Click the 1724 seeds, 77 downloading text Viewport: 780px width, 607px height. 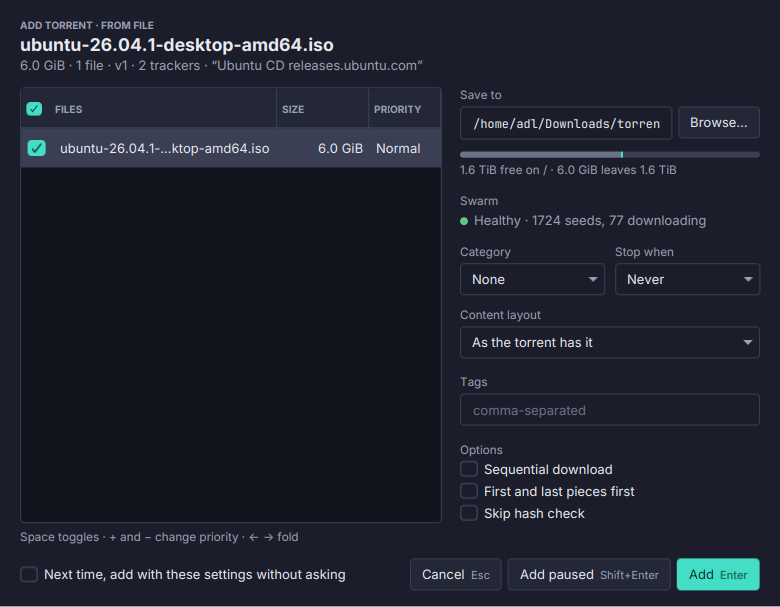619,220
